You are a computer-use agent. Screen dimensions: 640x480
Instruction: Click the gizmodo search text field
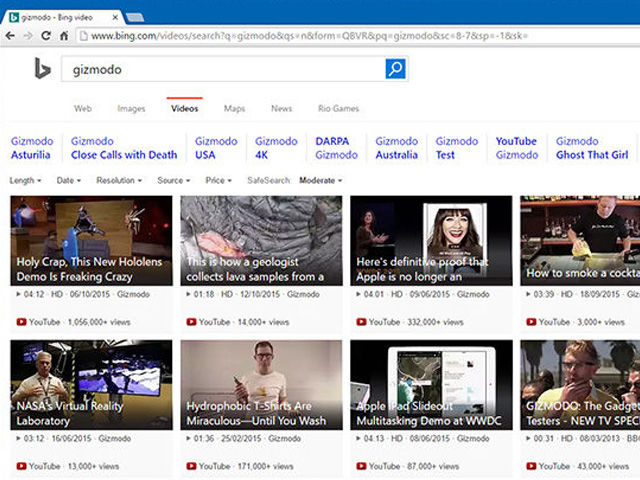(220, 69)
